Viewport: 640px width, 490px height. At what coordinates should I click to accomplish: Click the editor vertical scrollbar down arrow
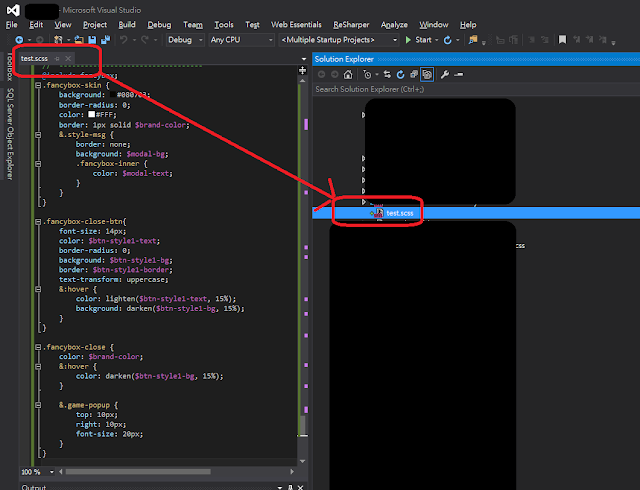tap(302, 461)
